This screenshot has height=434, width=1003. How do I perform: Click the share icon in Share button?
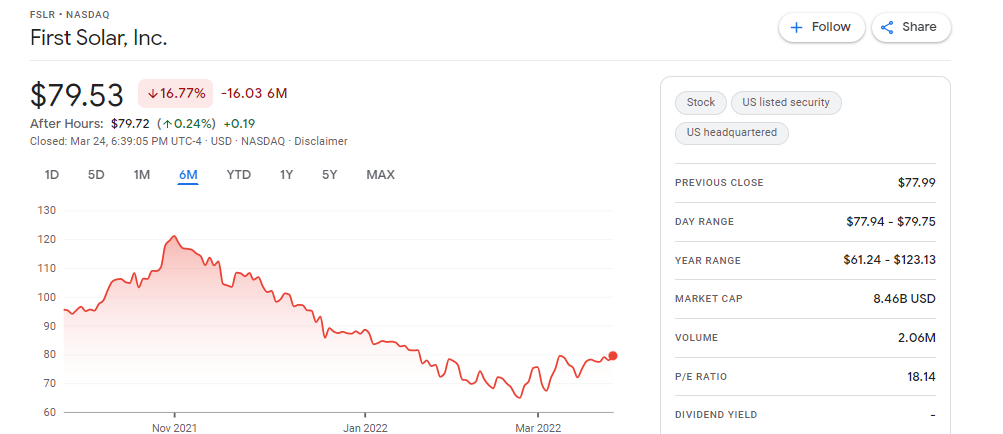[x=887, y=28]
